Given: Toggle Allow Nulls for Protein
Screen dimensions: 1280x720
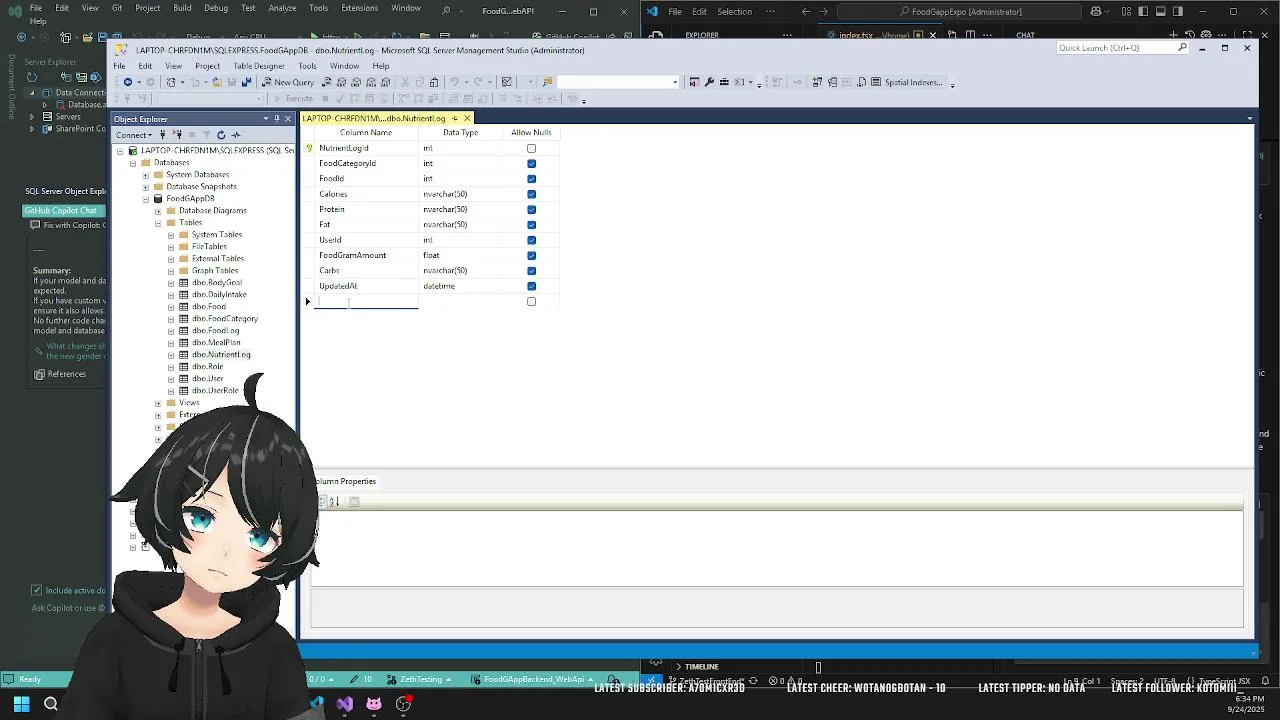Looking at the screenshot, I should [531, 209].
